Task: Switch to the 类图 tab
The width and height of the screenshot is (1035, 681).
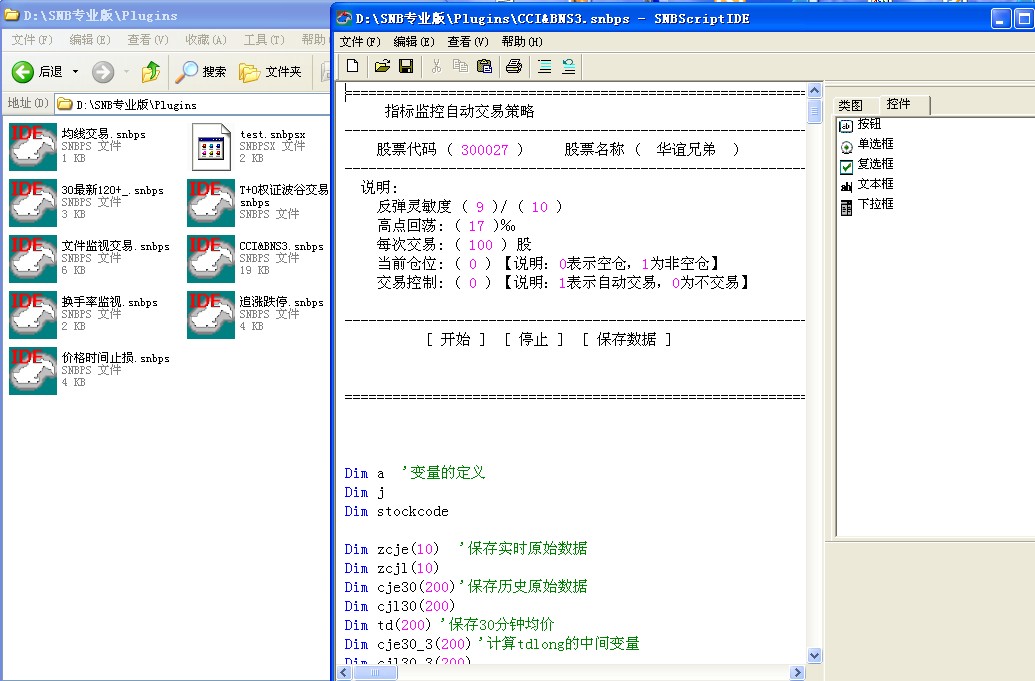Action: point(850,105)
